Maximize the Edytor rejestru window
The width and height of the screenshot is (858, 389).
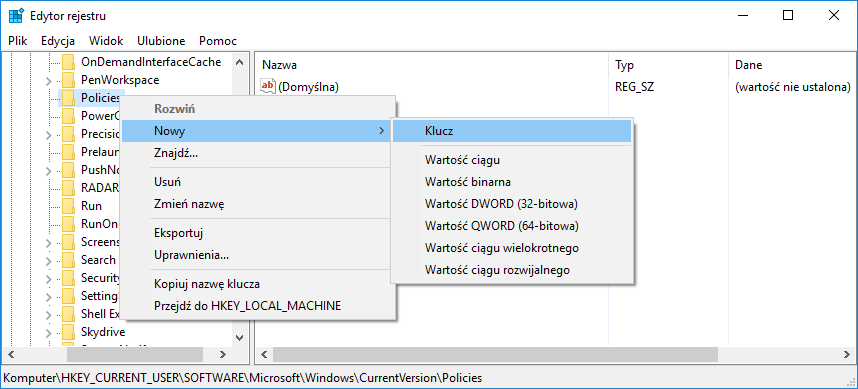(x=787, y=16)
